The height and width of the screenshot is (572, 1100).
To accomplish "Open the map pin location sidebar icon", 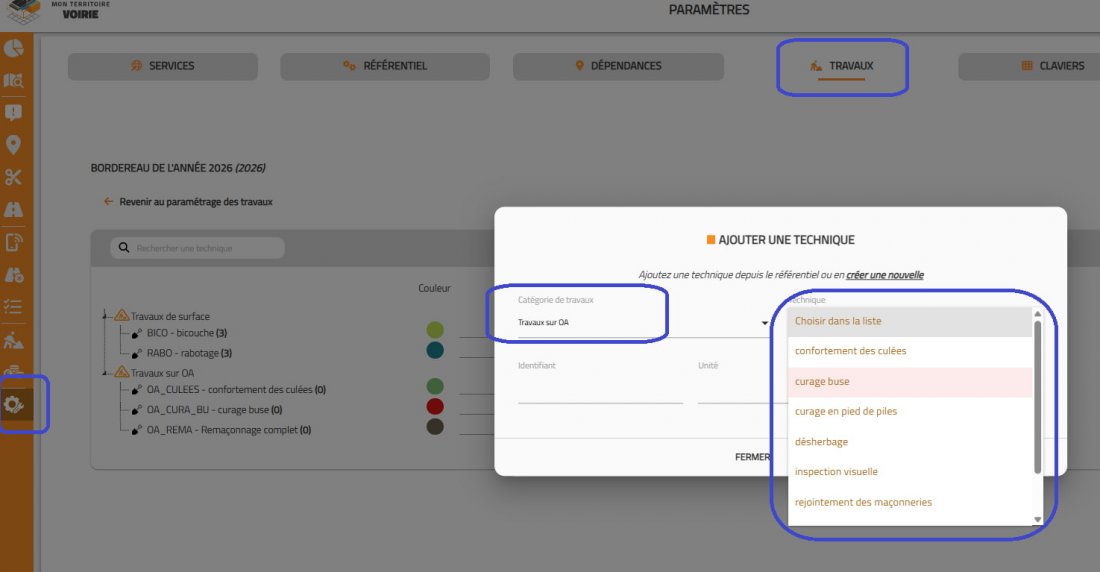I will [x=14, y=145].
